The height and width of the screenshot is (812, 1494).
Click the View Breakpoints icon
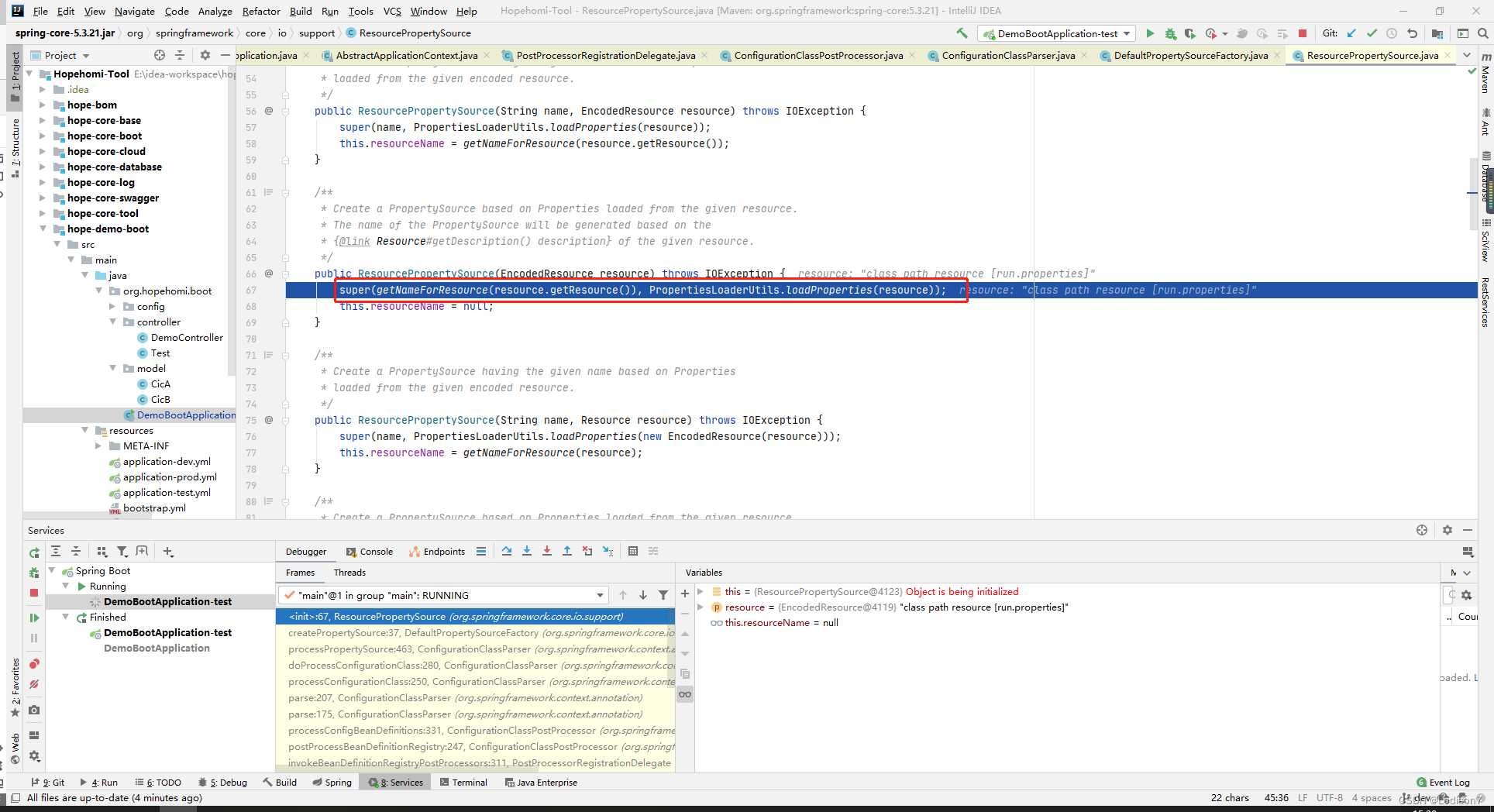click(34, 664)
